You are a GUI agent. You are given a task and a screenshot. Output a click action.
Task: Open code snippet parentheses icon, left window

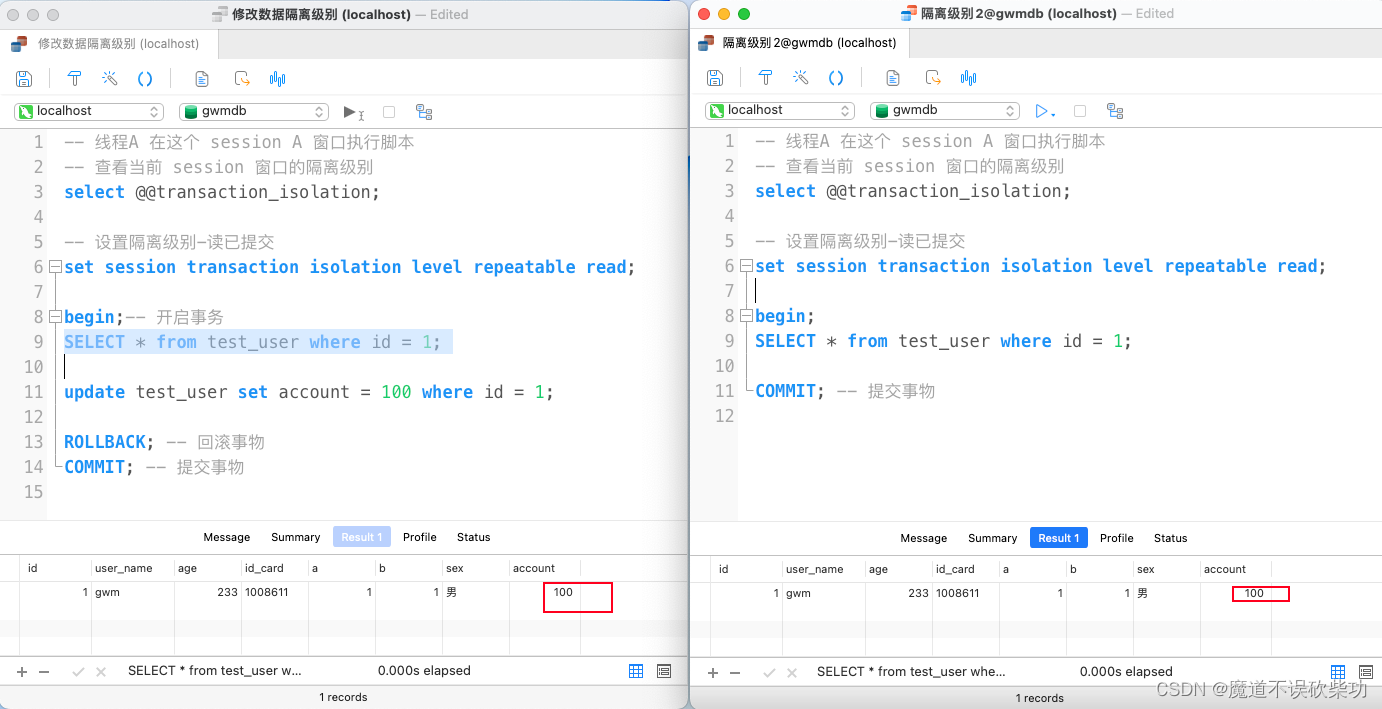pos(145,79)
